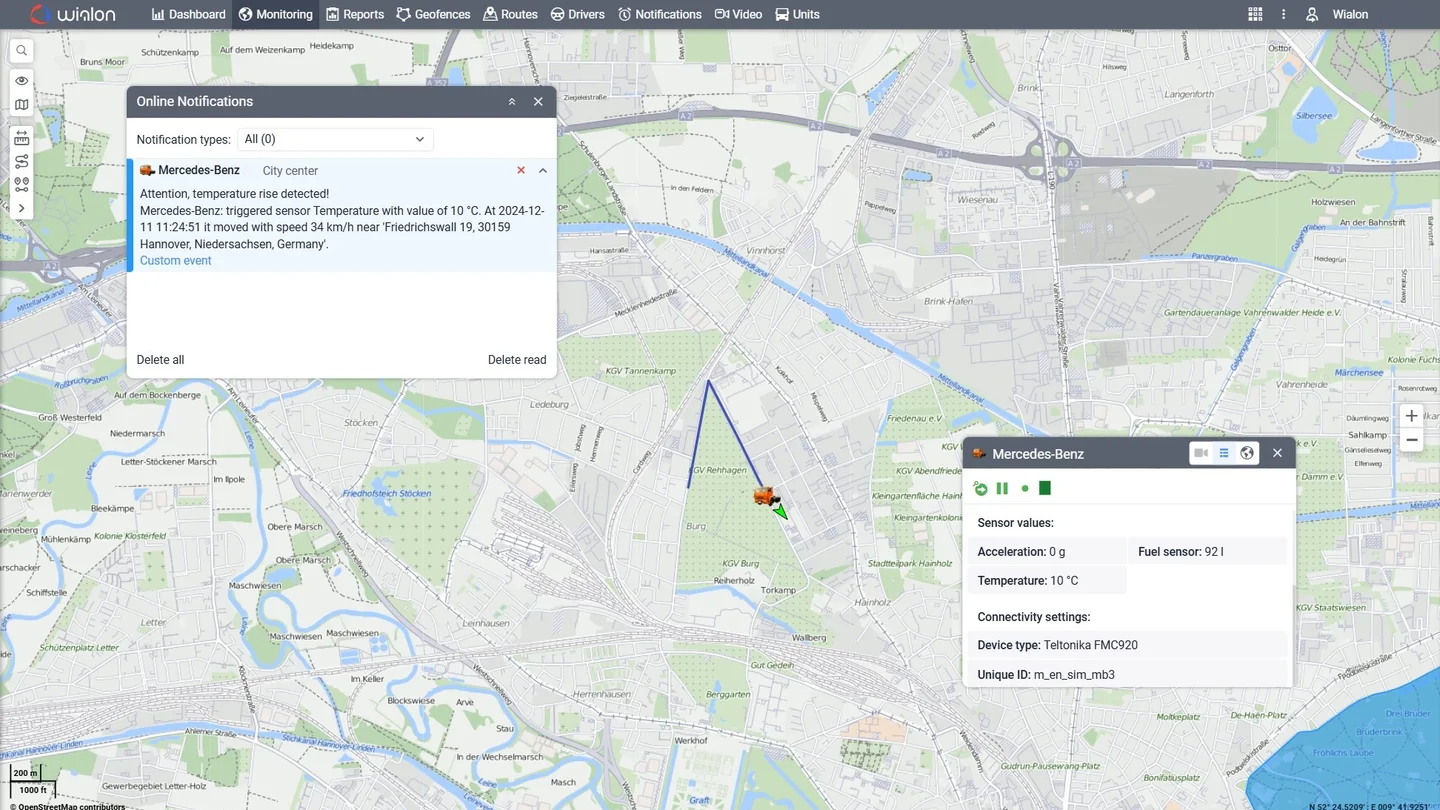
Task: Open the Notifications tab
Action: pos(660,14)
